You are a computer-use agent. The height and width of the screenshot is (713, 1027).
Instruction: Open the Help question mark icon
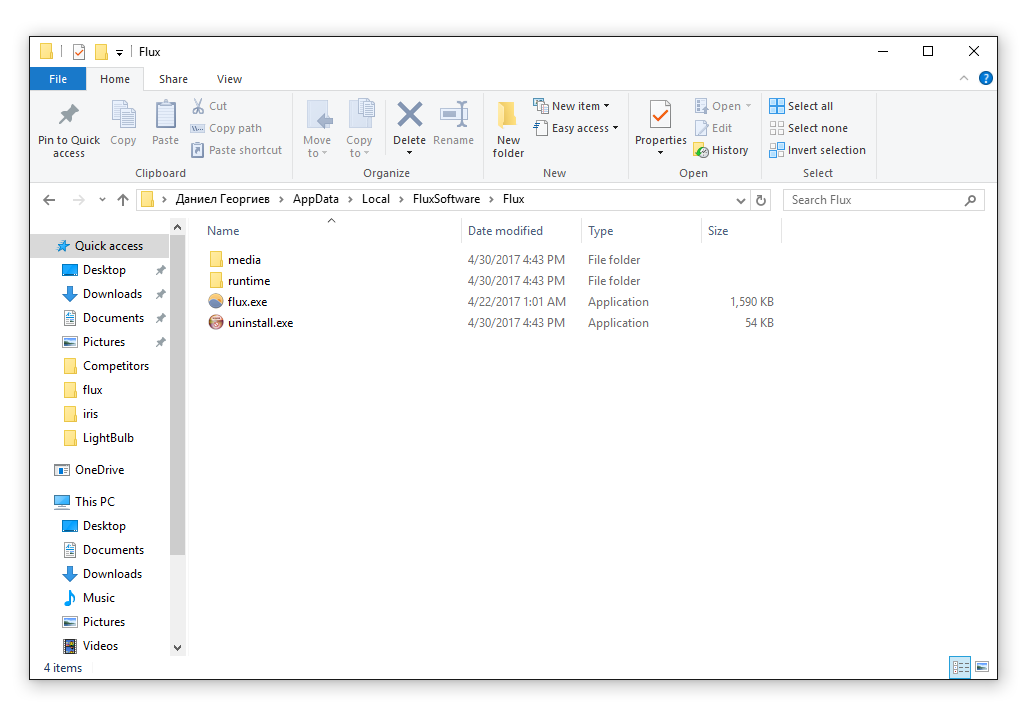click(985, 79)
